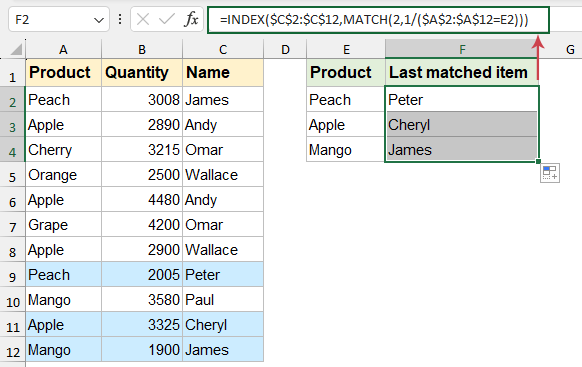The image size is (582, 367).
Task: Select Peter cell in Name column
Action: [x=223, y=275]
